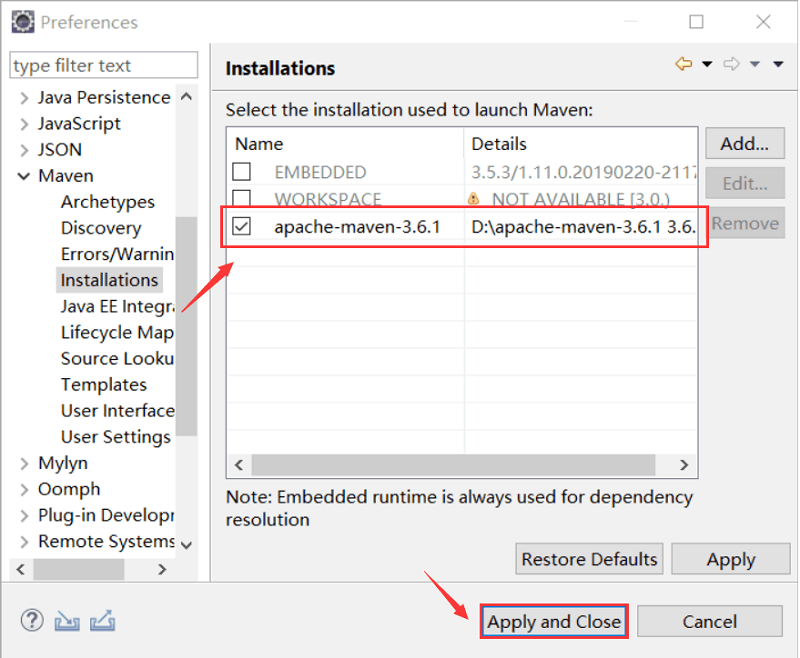
Task: Open Errors/Warnings preferences page
Action: (117, 254)
